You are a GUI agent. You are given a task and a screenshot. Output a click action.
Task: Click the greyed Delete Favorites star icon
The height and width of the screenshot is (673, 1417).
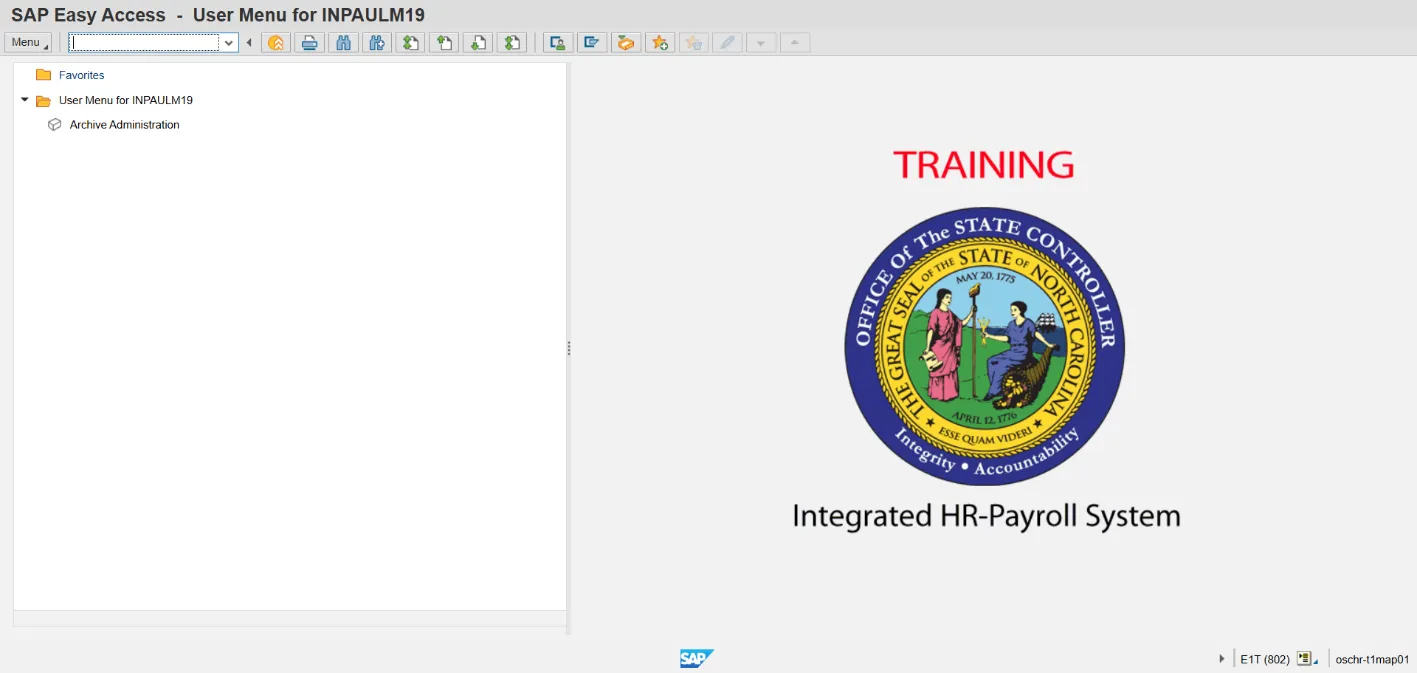coord(694,42)
